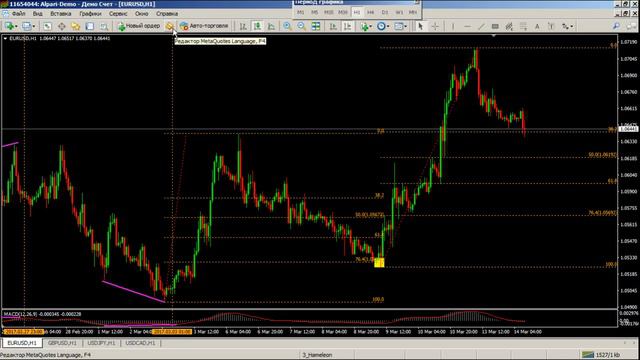The image size is (640, 360).
Task: Show the Market Watch window
Action: 47,26
